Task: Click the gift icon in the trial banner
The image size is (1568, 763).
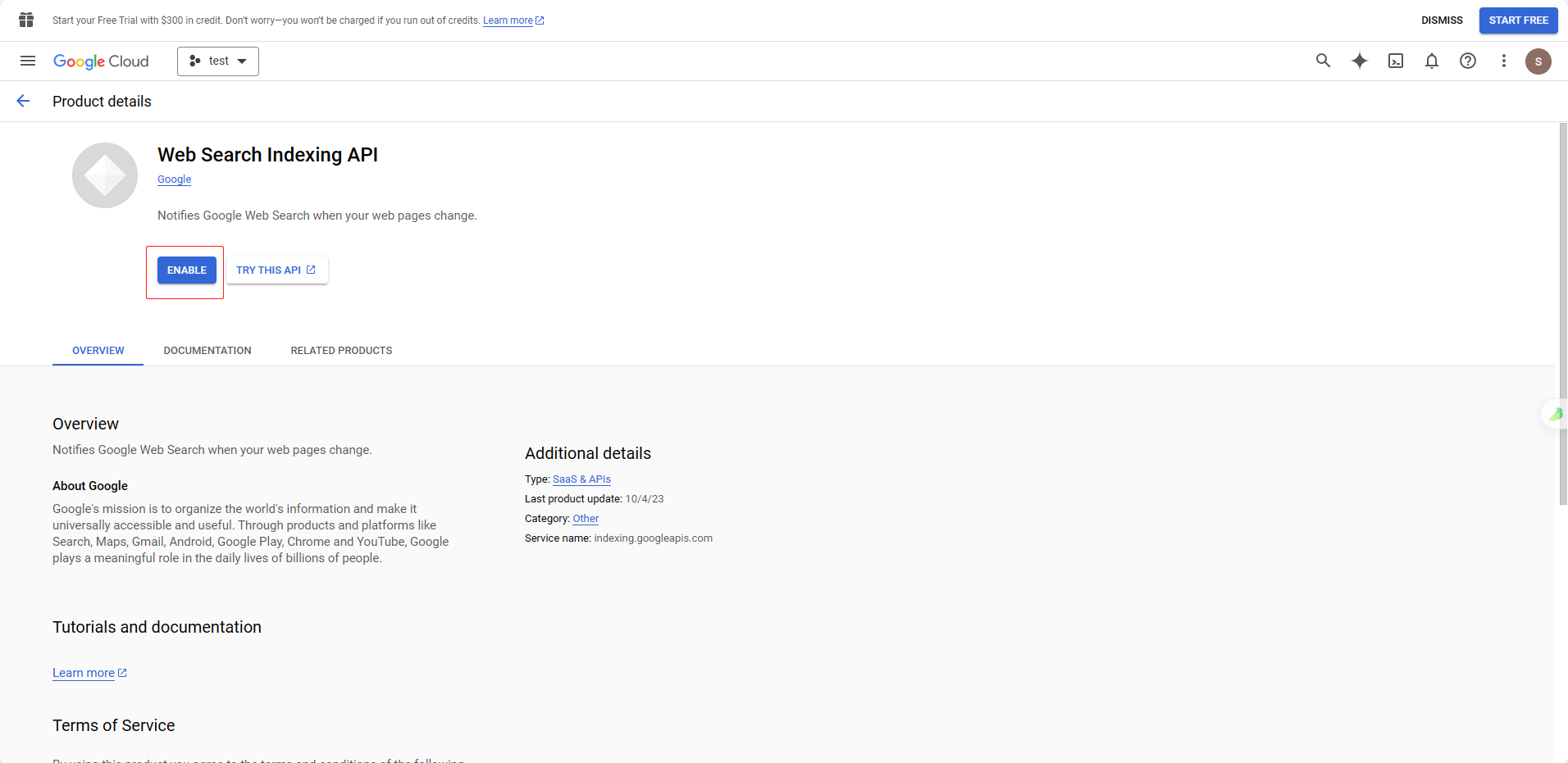Action: pyautogui.click(x=26, y=20)
